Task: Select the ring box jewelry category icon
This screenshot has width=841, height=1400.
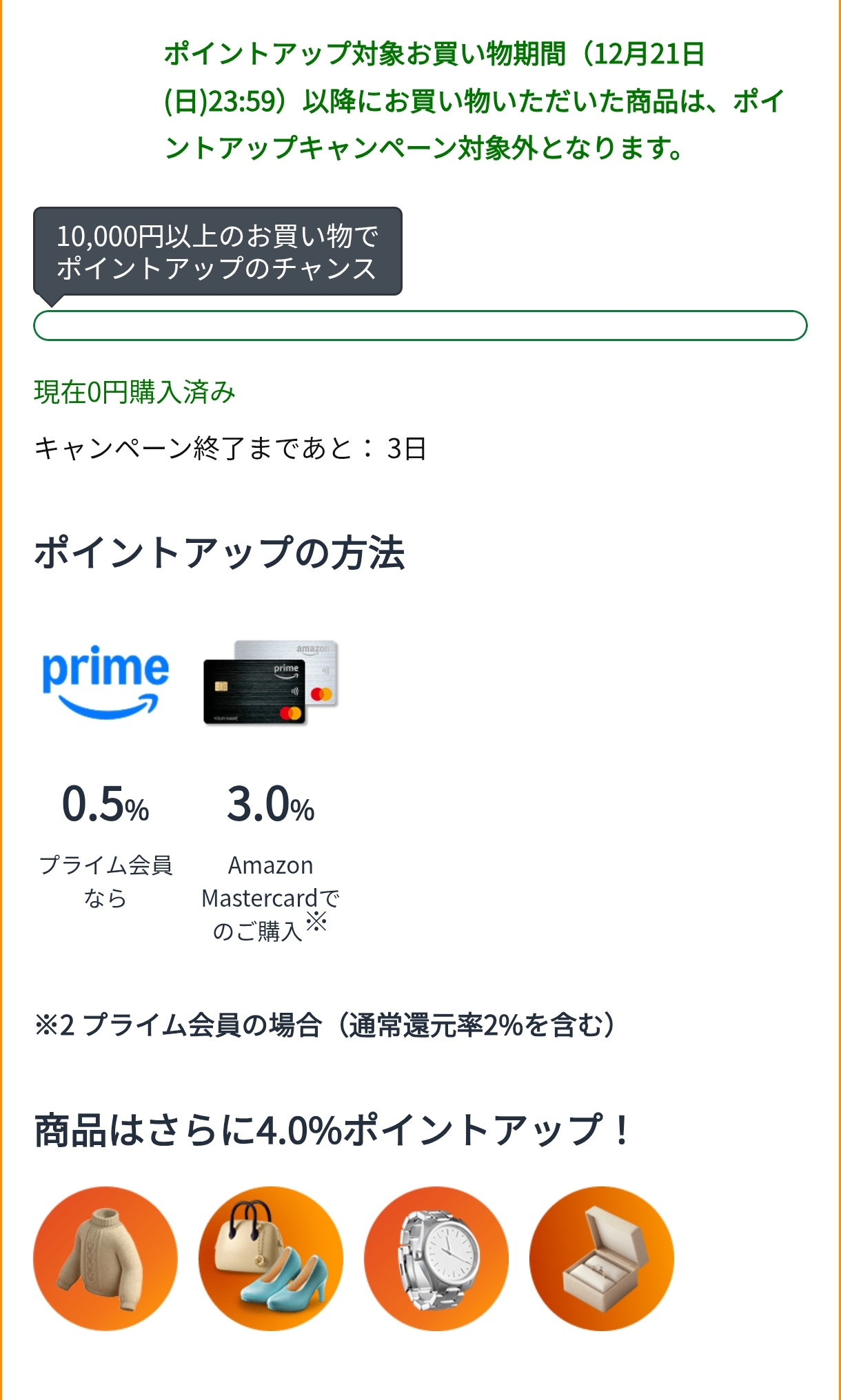Action: click(x=602, y=1258)
